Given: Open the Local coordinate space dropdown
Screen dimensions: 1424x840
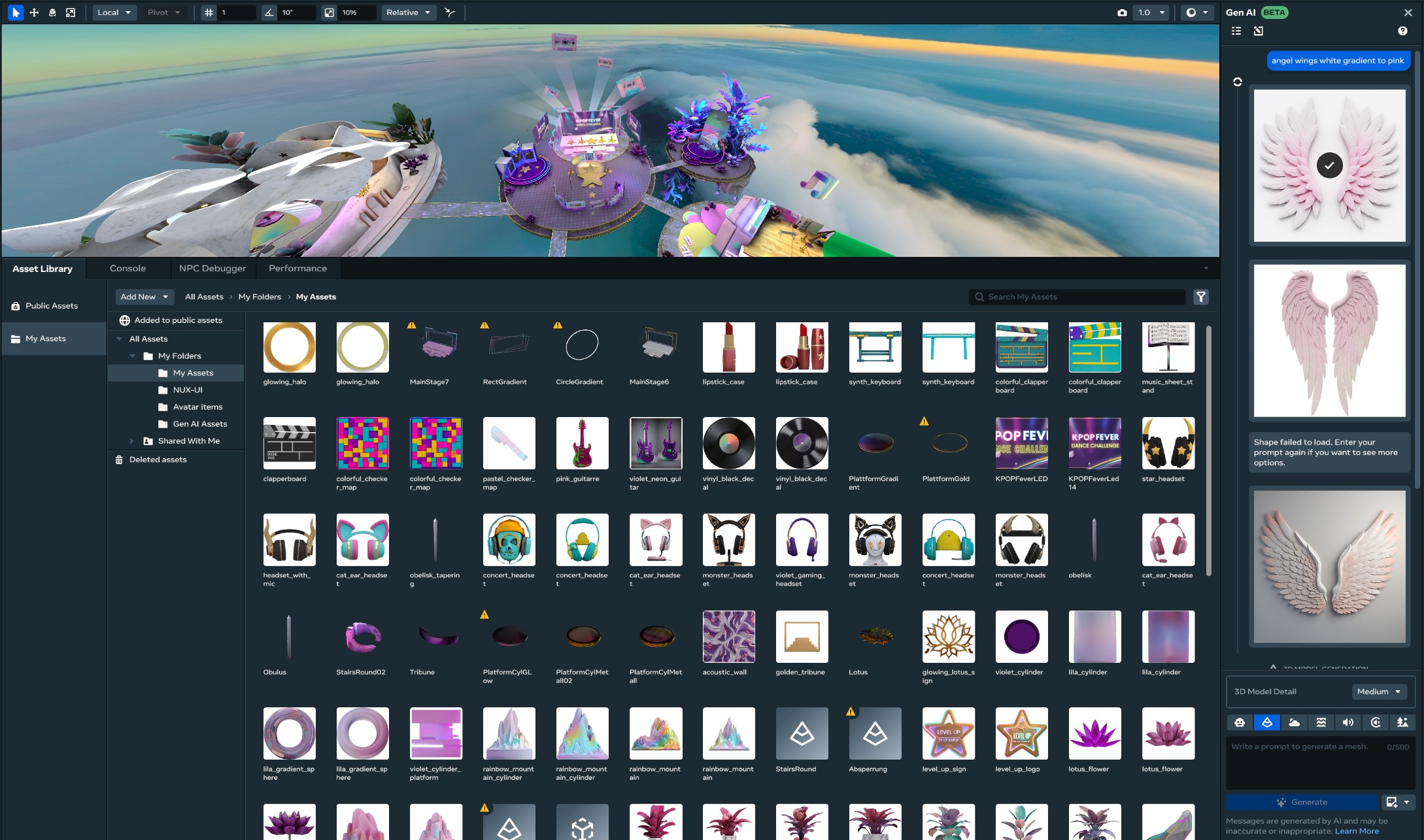Looking at the screenshot, I should pos(114,12).
